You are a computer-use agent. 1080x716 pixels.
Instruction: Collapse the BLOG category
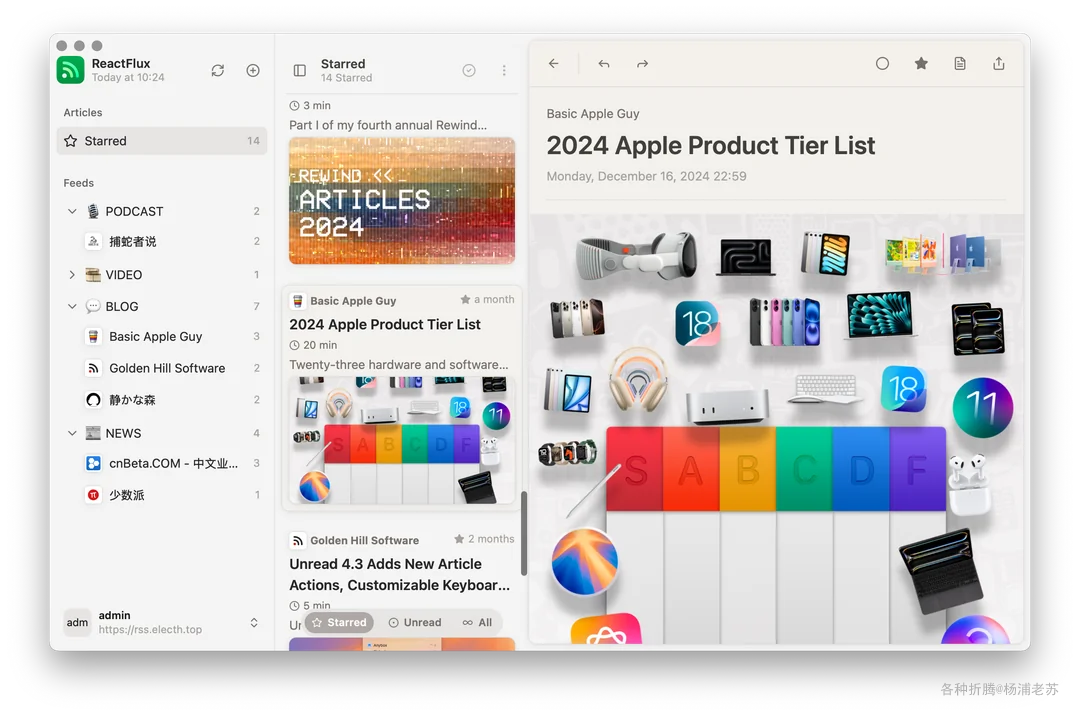coord(72,306)
